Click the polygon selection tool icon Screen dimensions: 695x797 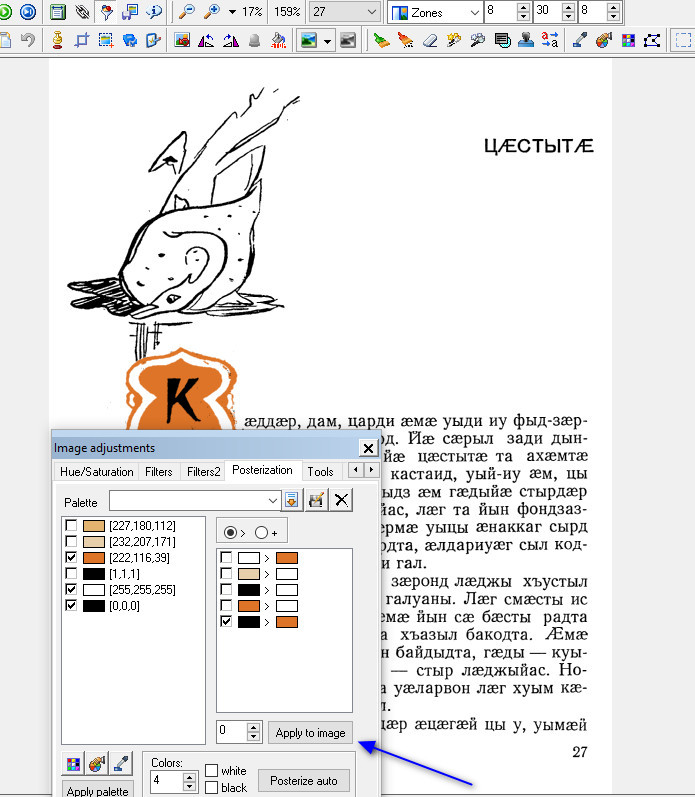[652, 40]
